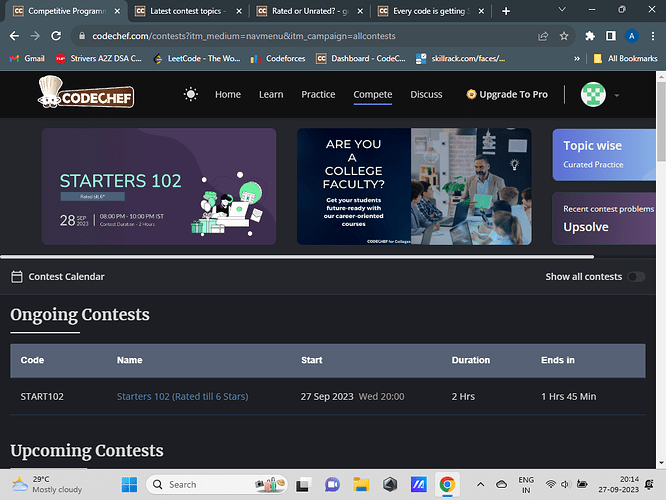The image size is (666, 500).
Task: Open the Gmail bookmark
Action: click(x=27, y=59)
